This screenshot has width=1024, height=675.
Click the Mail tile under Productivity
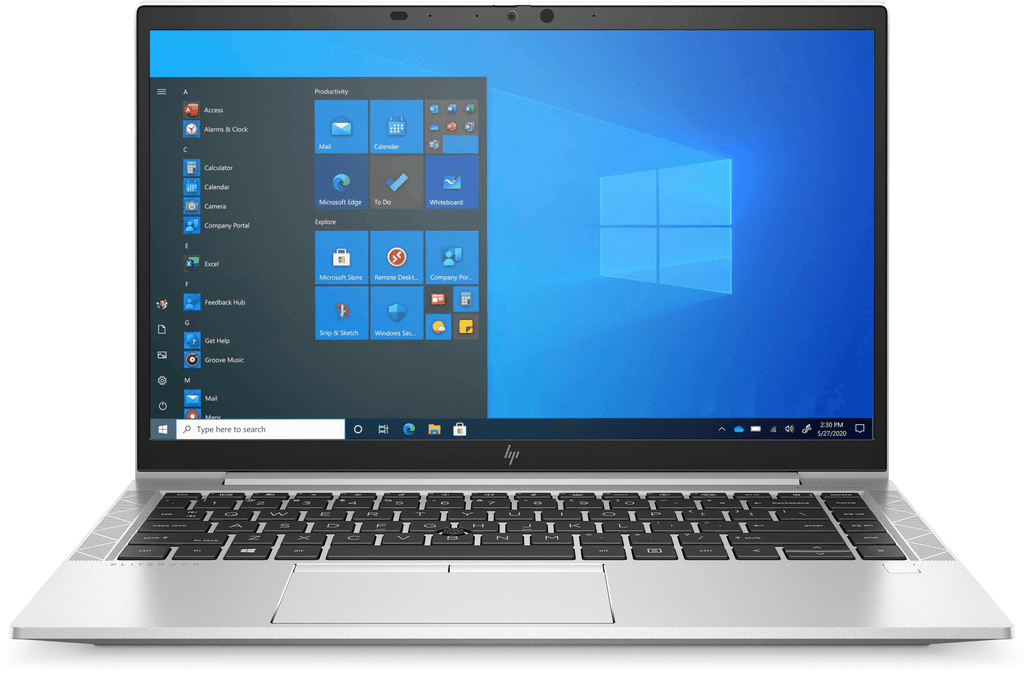tap(341, 126)
